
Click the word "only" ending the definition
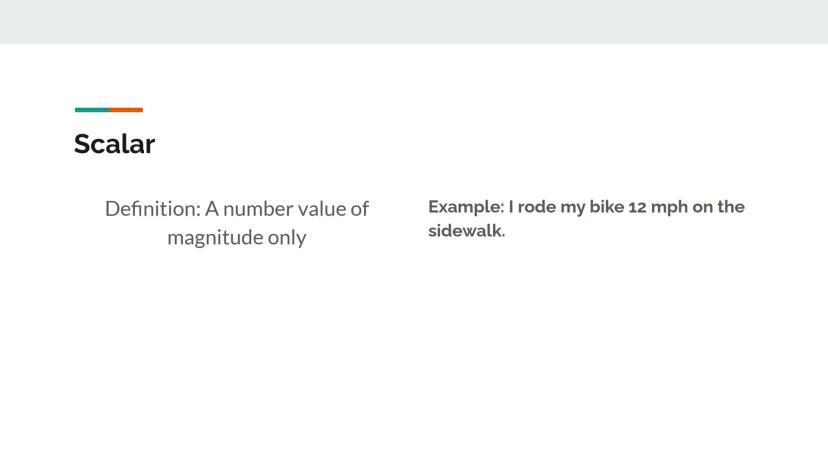286,238
